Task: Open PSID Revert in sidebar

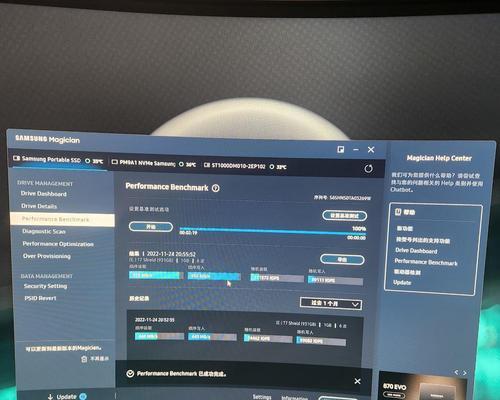Action: point(40,298)
